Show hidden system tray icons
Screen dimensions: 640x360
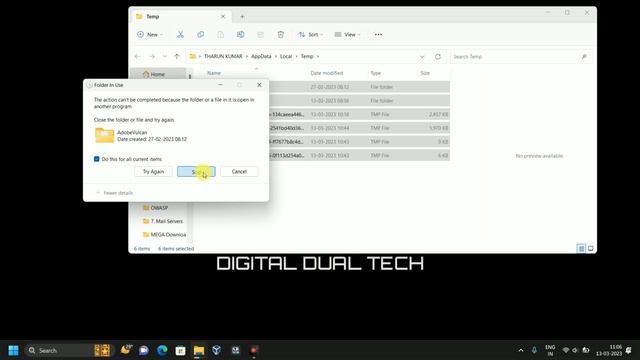(521, 350)
